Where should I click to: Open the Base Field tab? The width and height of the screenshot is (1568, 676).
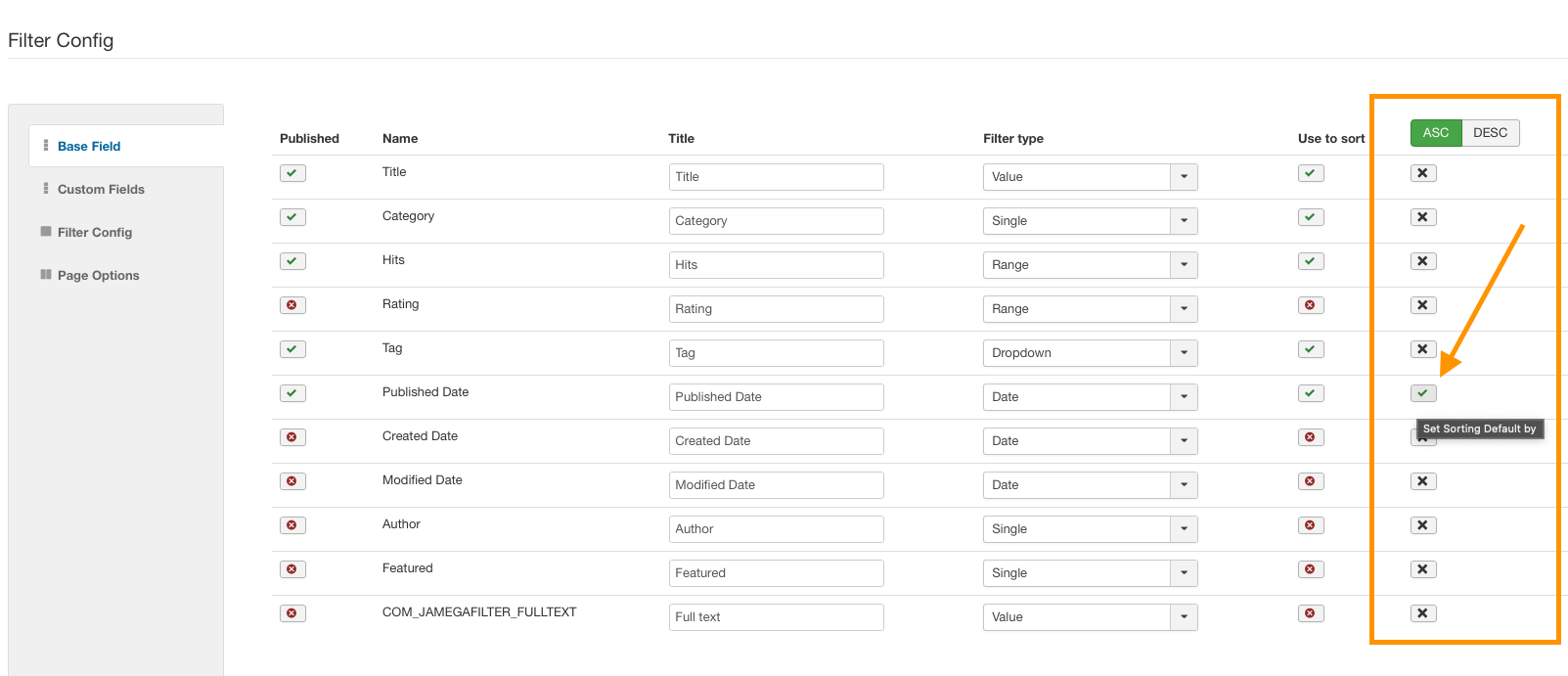click(x=89, y=147)
